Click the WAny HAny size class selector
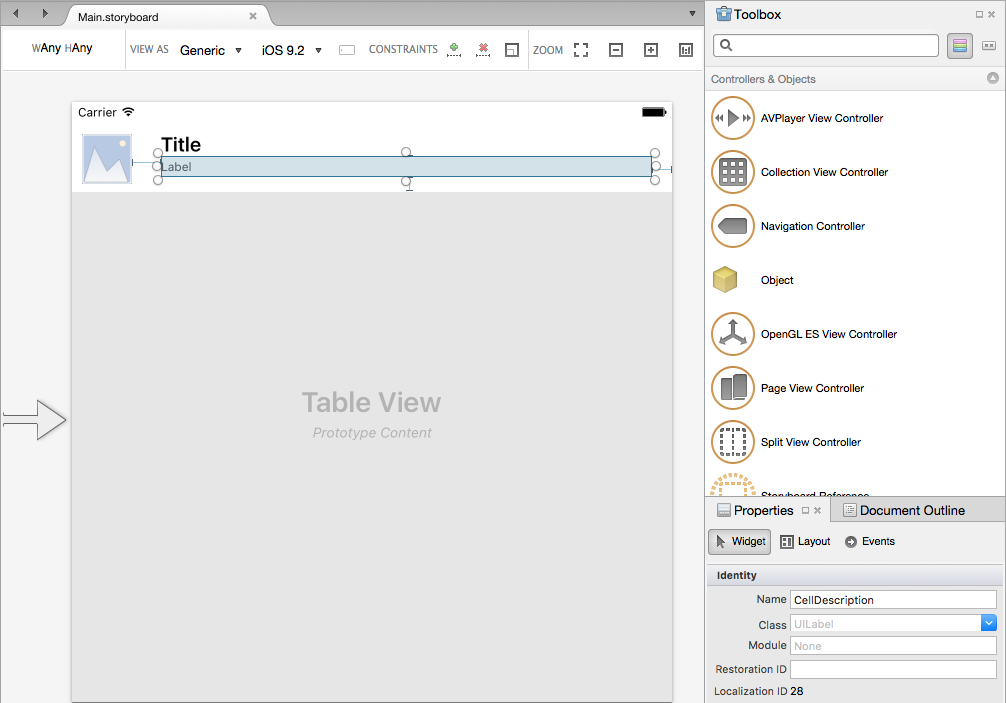 [x=62, y=48]
